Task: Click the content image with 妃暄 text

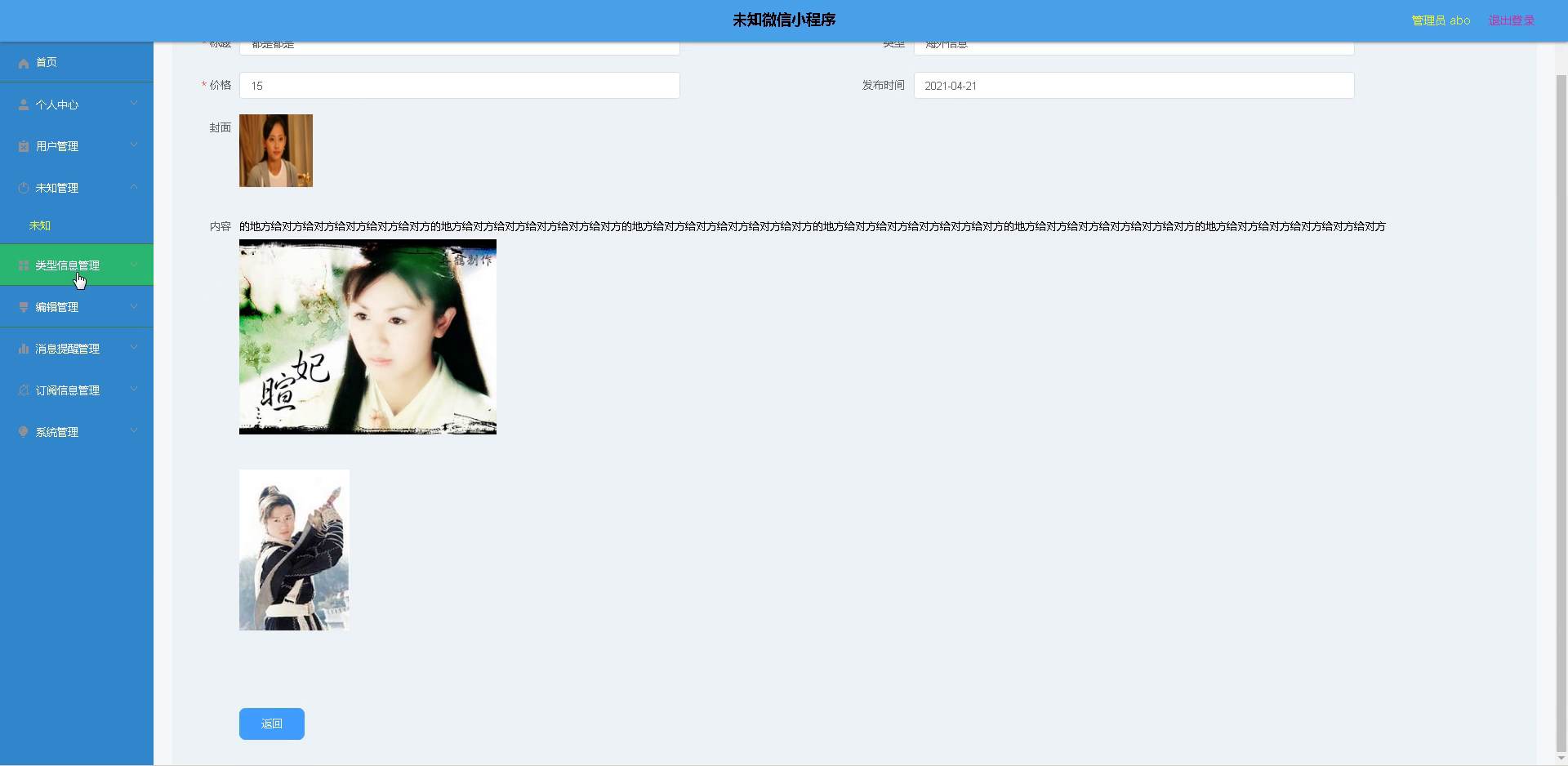Action: click(367, 336)
